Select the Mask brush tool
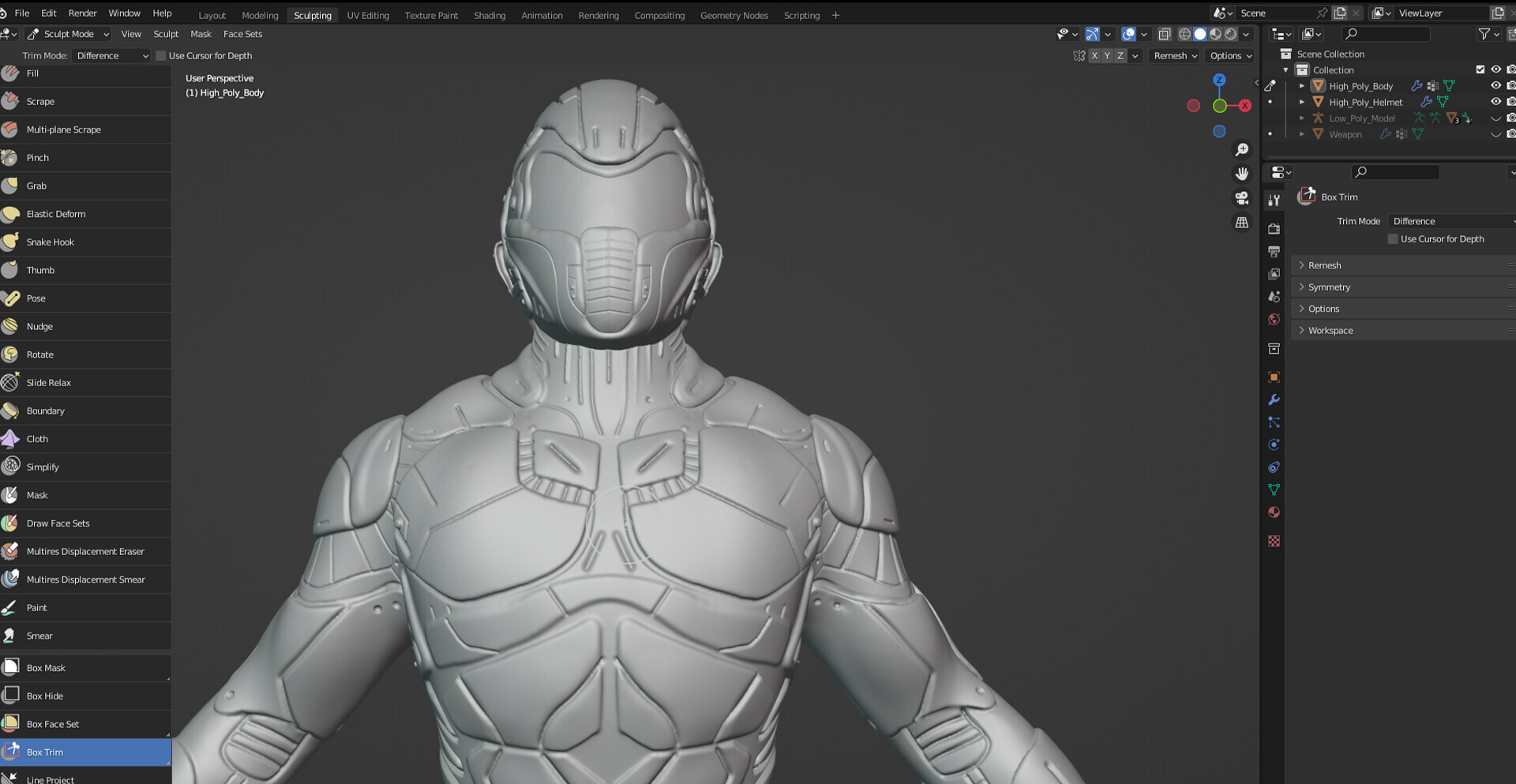This screenshot has width=1516, height=784. click(x=36, y=495)
